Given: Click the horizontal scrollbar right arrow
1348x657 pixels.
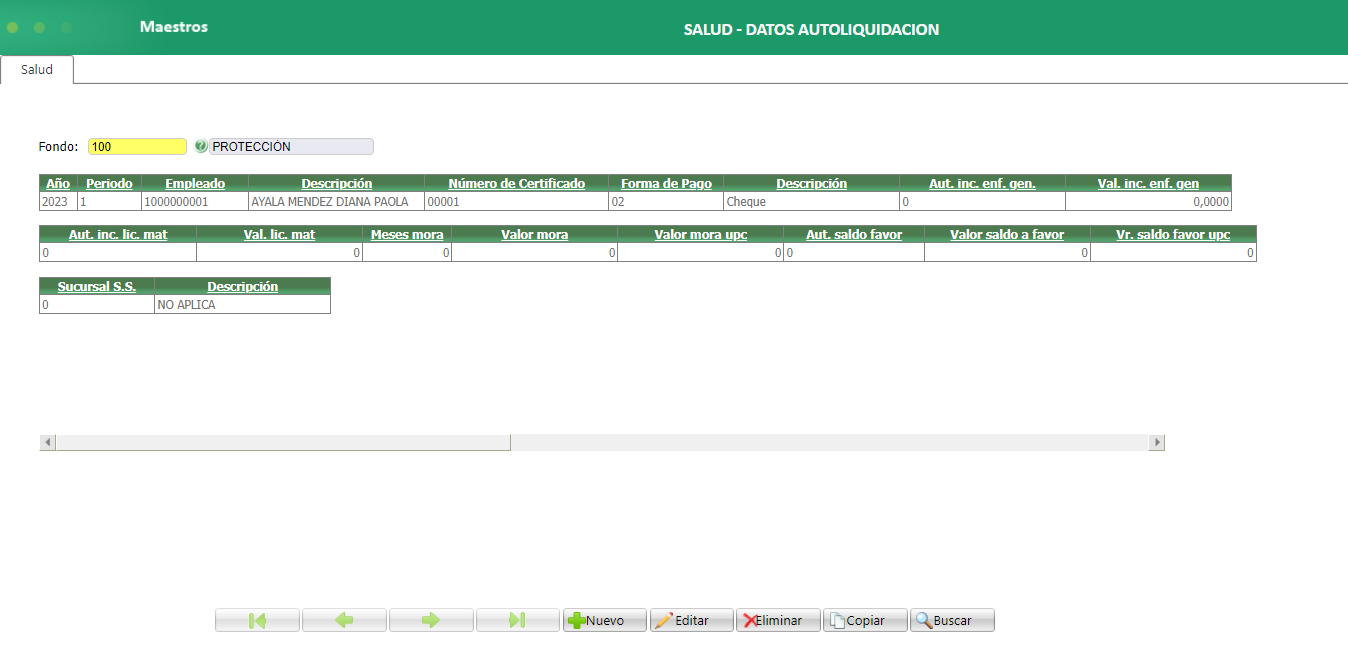Looking at the screenshot, I should tap(1157, 442).
